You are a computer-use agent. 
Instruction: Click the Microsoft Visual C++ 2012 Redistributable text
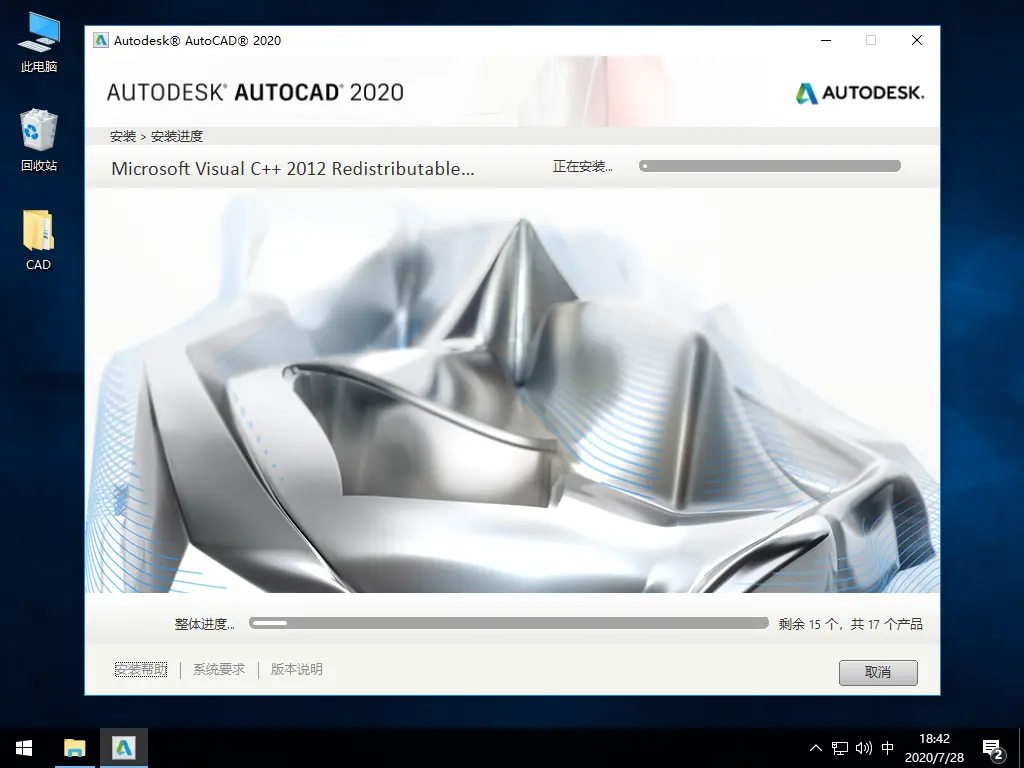point(293,168)
